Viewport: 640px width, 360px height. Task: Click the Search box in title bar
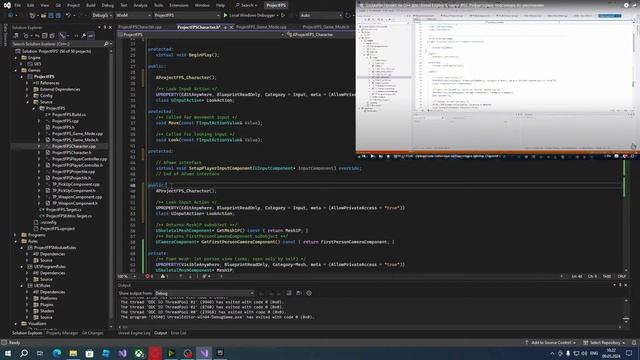(247, 5)
